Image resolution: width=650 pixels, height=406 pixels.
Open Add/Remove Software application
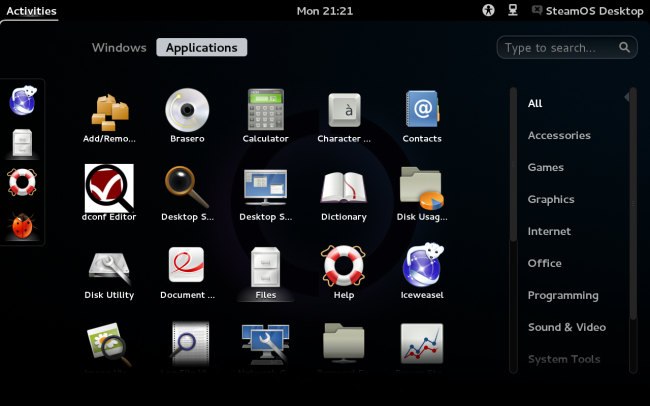pos(109,117)
